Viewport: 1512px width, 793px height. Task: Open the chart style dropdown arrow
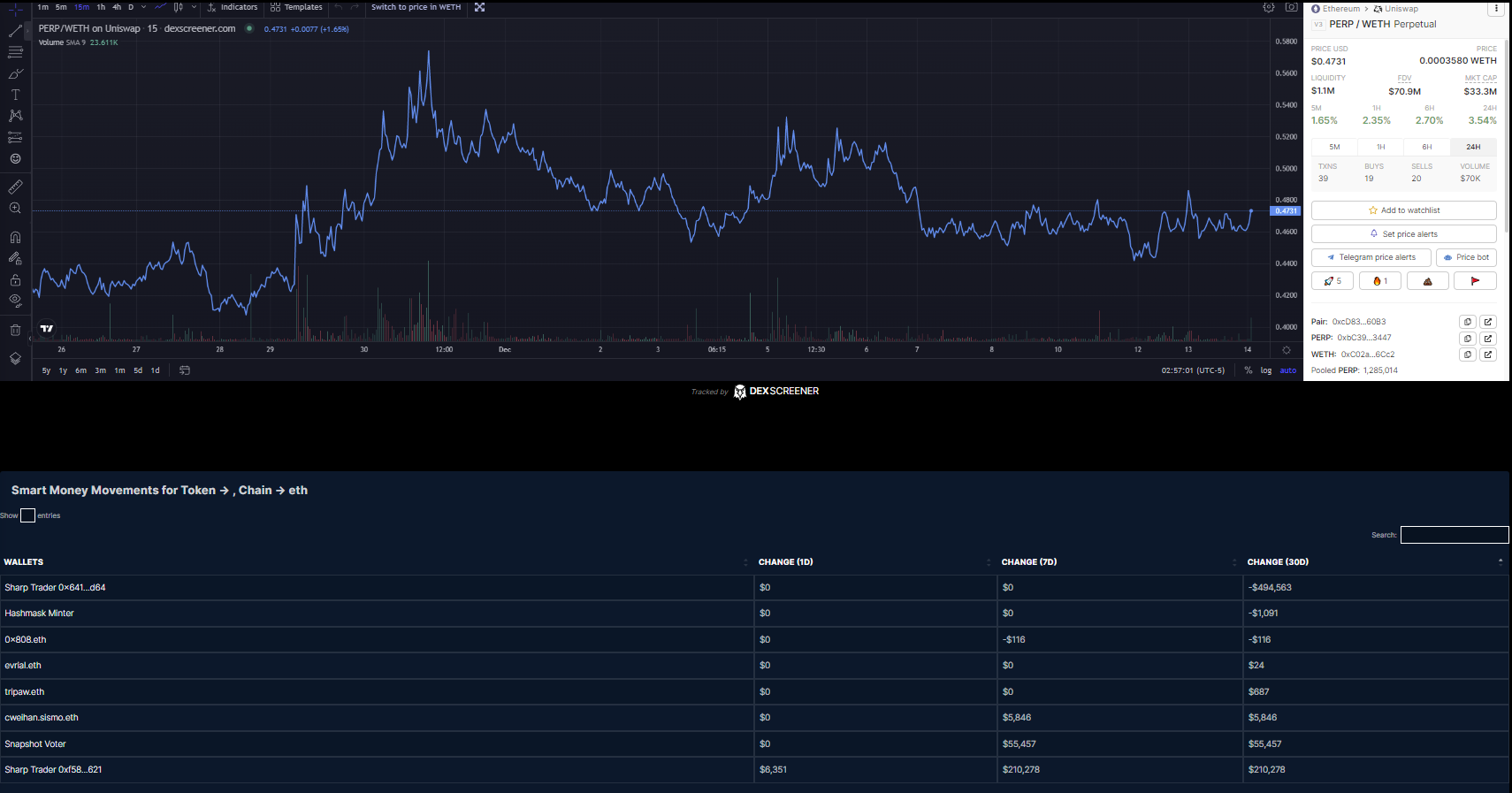click(x=194, y=7)
